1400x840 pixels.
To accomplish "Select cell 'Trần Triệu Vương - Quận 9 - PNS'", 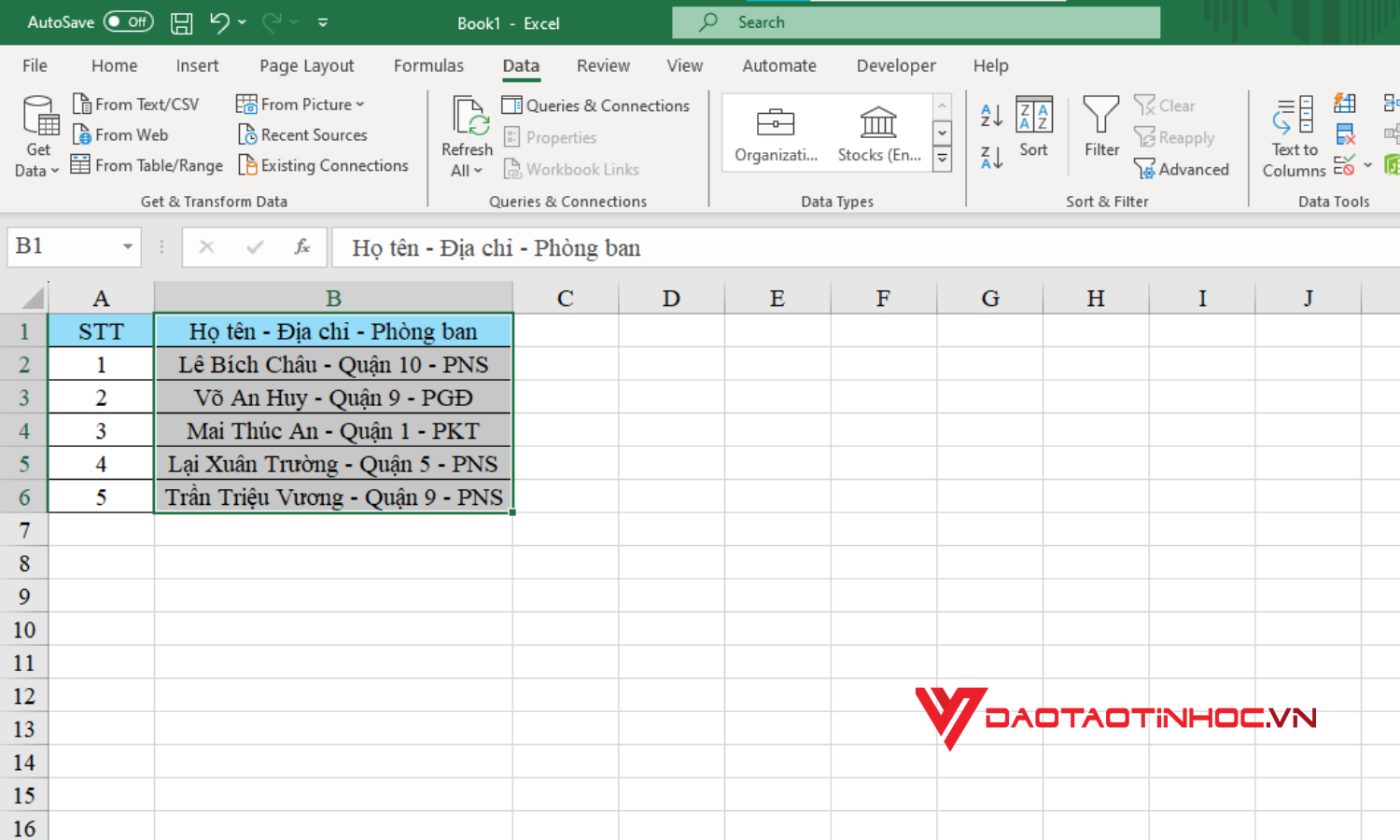I will tap(333, 497).
